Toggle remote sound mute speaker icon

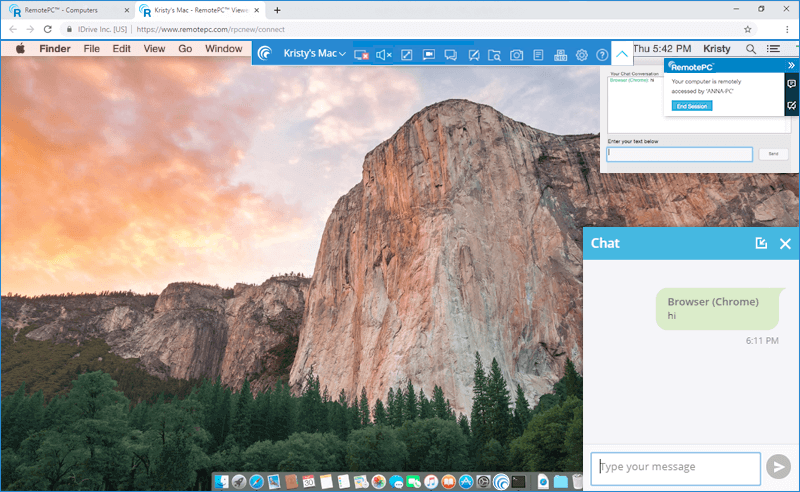pyautogui.click(x=384, y=54)
